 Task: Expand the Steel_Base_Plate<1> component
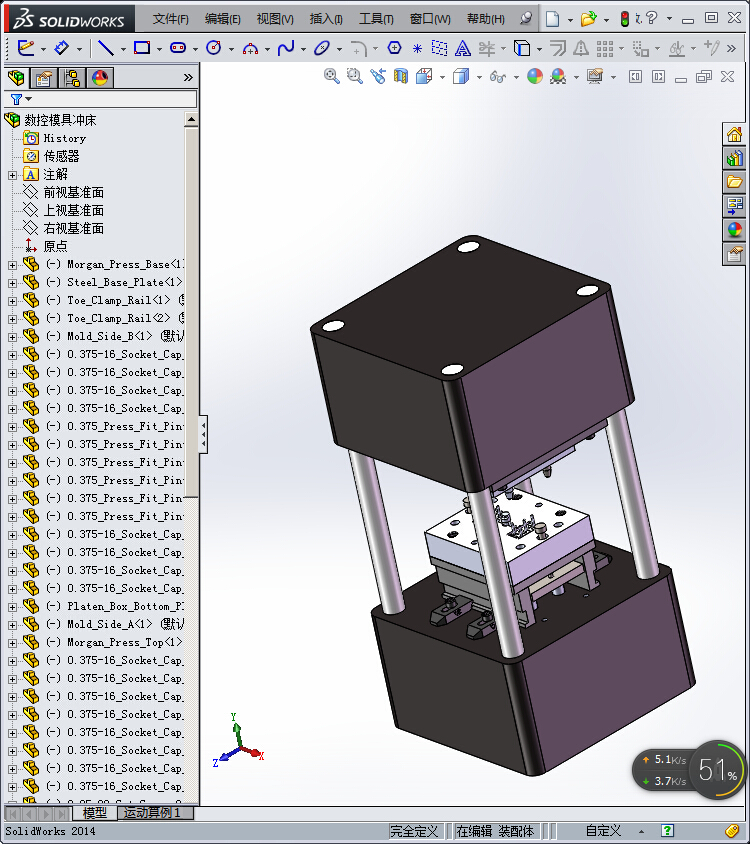click(x=12, y=283)
